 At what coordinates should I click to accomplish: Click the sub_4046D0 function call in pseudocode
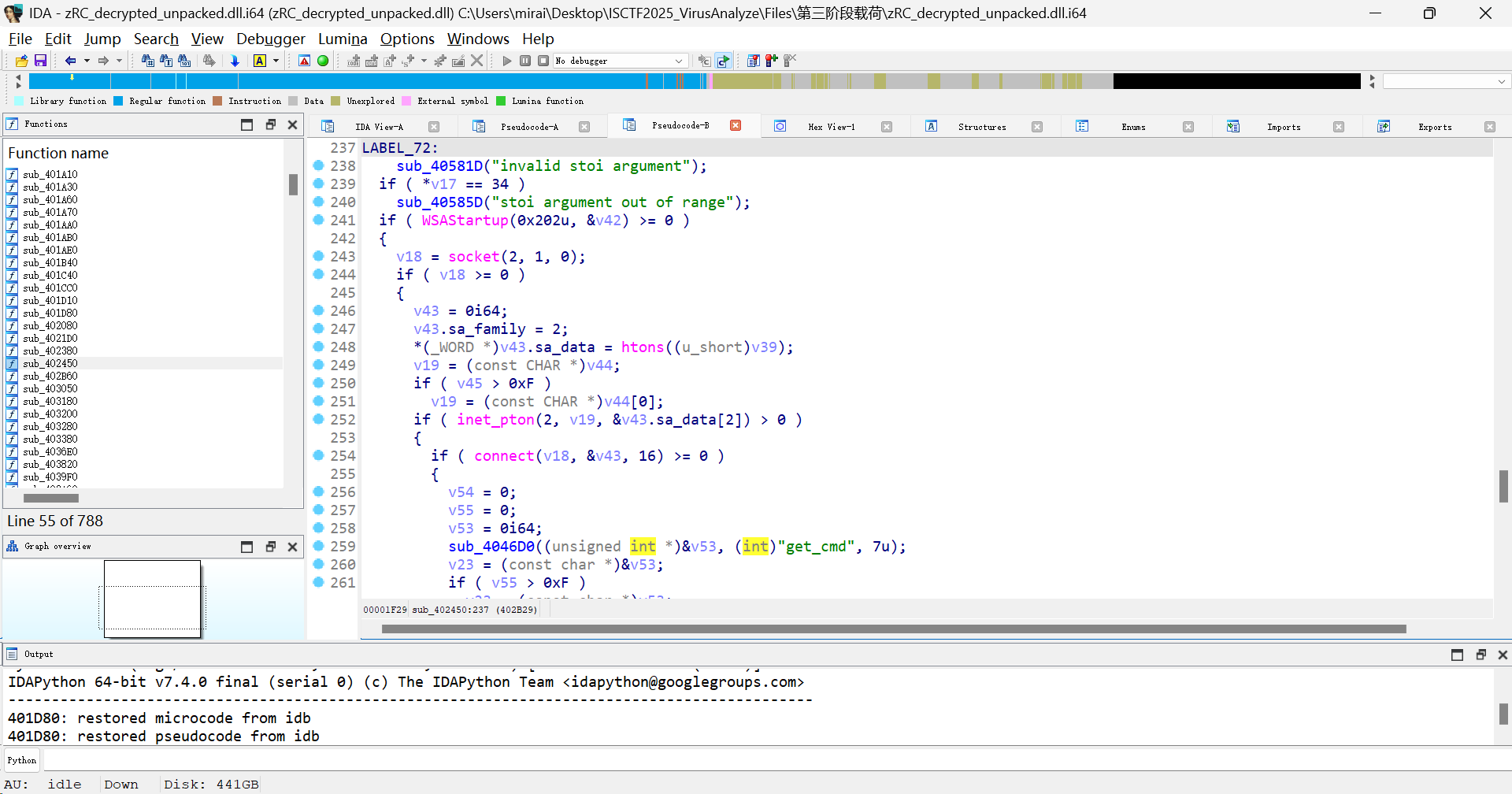(492, 547)
